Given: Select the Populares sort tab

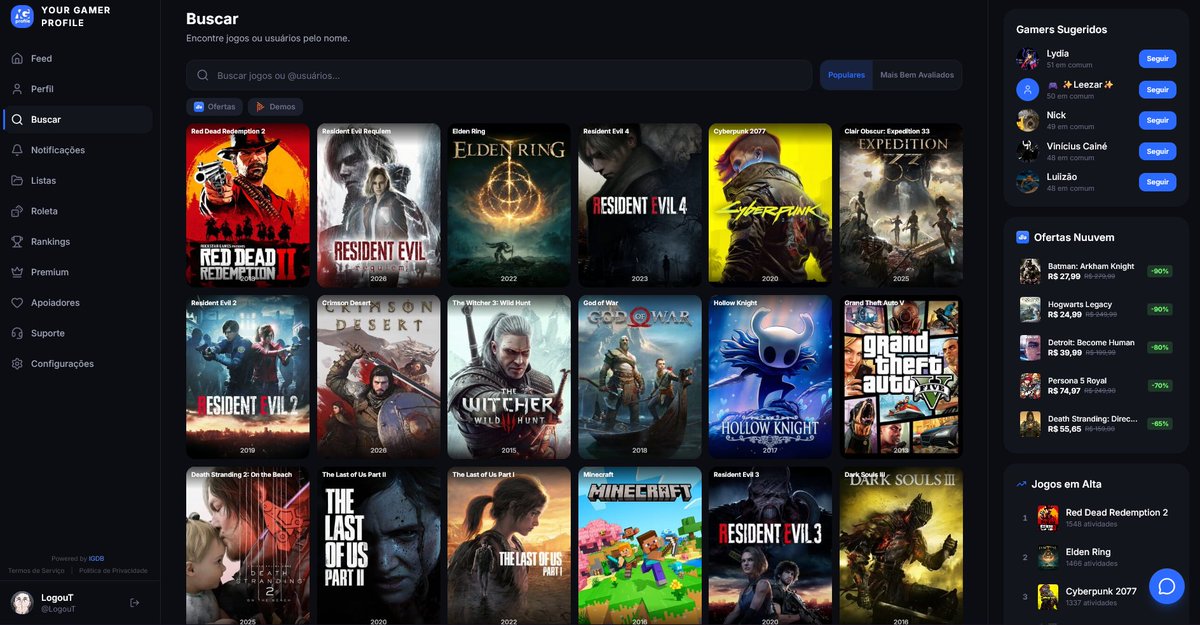Looking at the screenshot, I should tap(846, 75).
